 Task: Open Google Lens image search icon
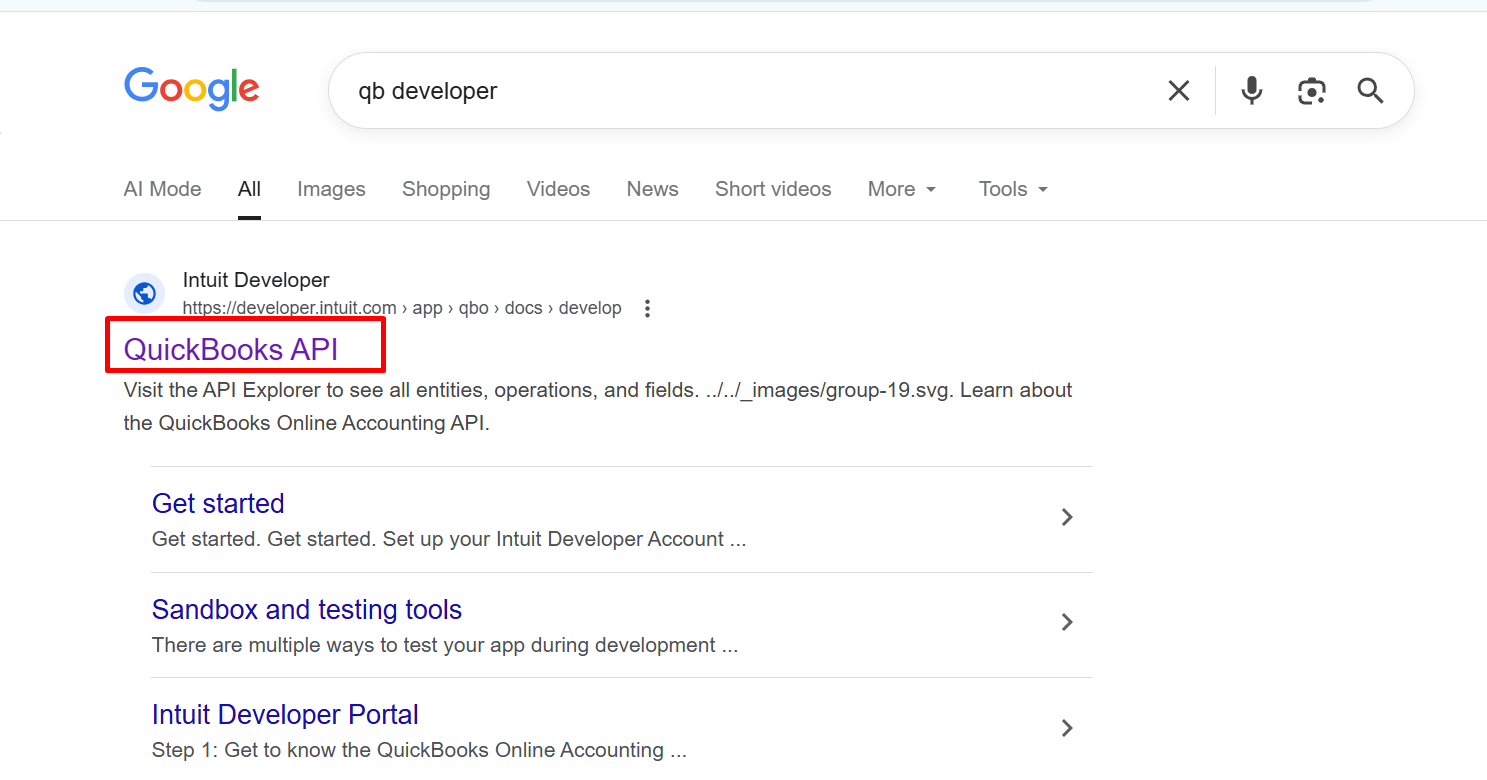point(1311,91)
